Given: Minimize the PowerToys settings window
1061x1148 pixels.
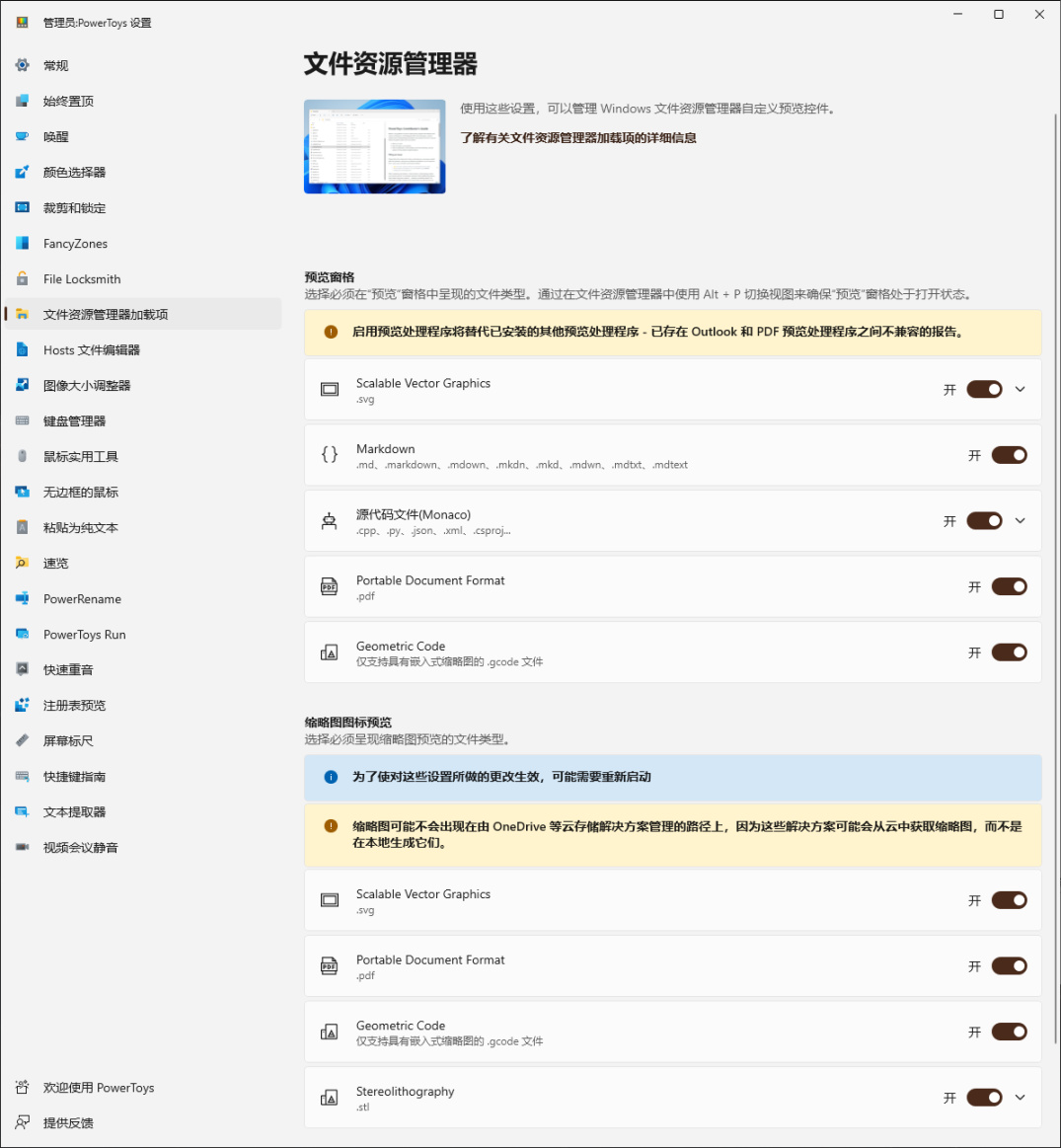Looking at the screenshot, I should coord(957,15).
